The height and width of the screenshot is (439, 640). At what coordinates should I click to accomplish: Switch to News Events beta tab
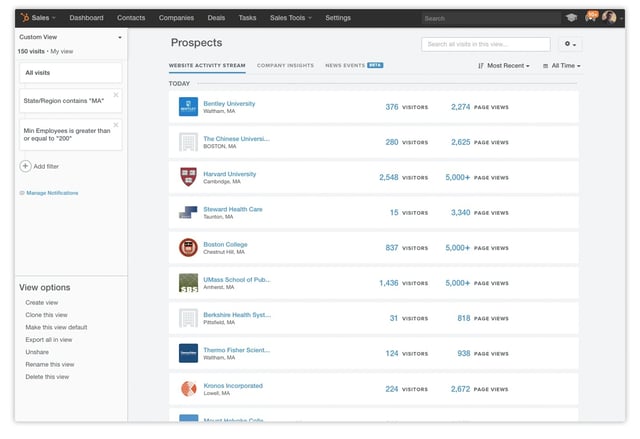tap(354, 65)
